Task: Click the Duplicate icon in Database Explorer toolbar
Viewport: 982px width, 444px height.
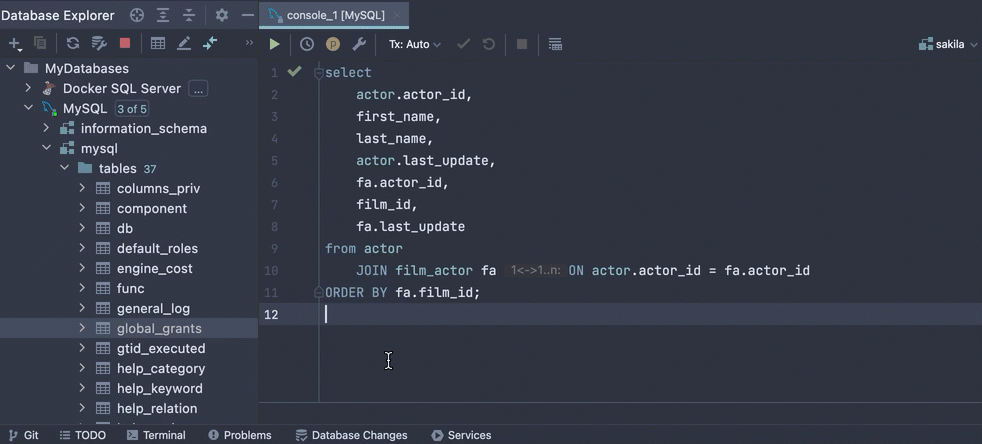Action: [x=40, y=43]
